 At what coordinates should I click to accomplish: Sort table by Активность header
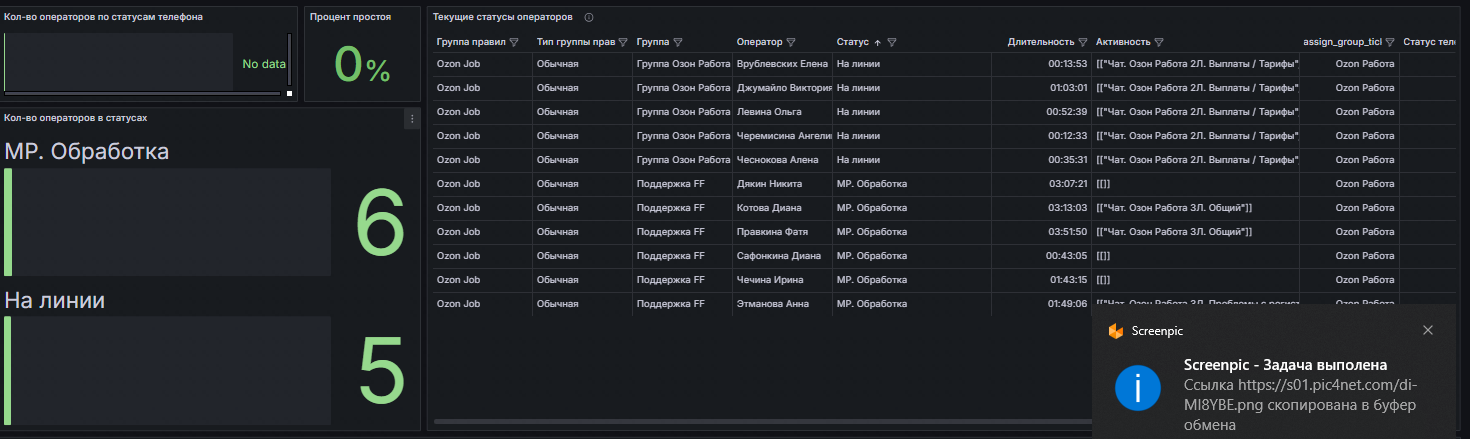point(1124,42)
